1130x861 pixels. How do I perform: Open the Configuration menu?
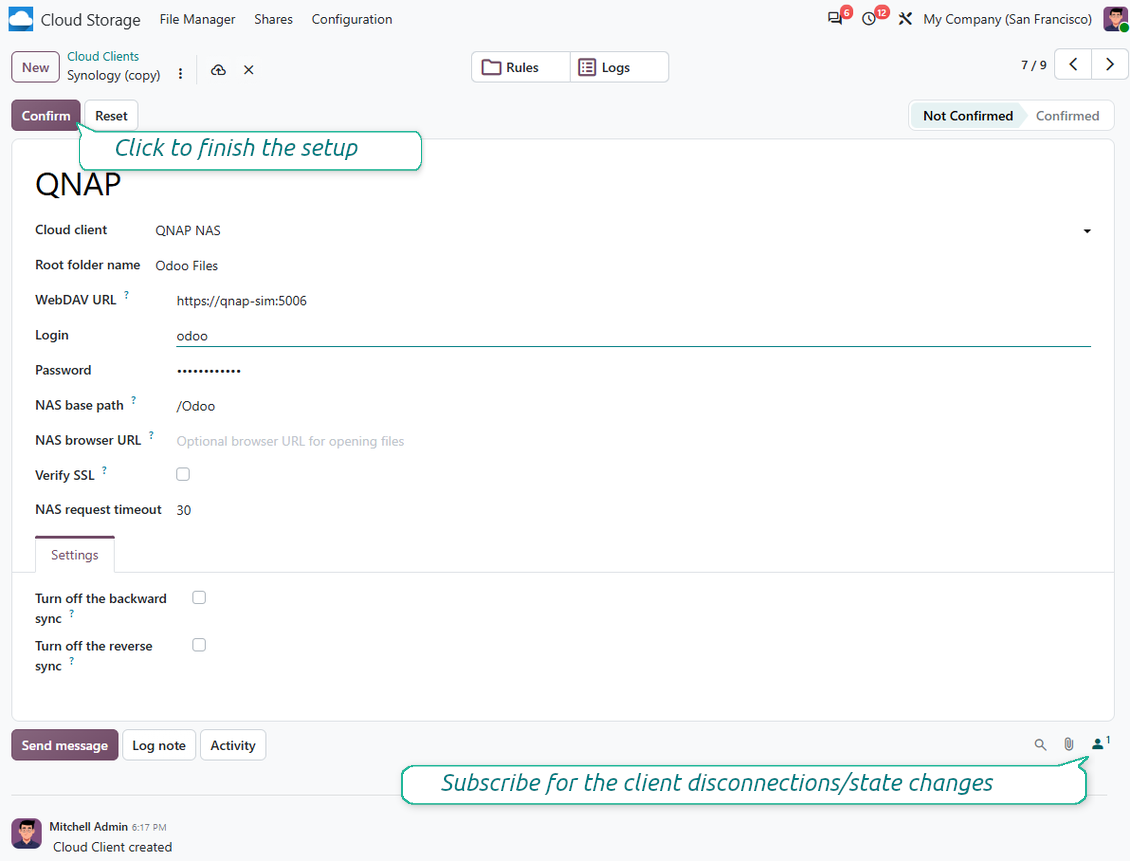tap(352, 19)
